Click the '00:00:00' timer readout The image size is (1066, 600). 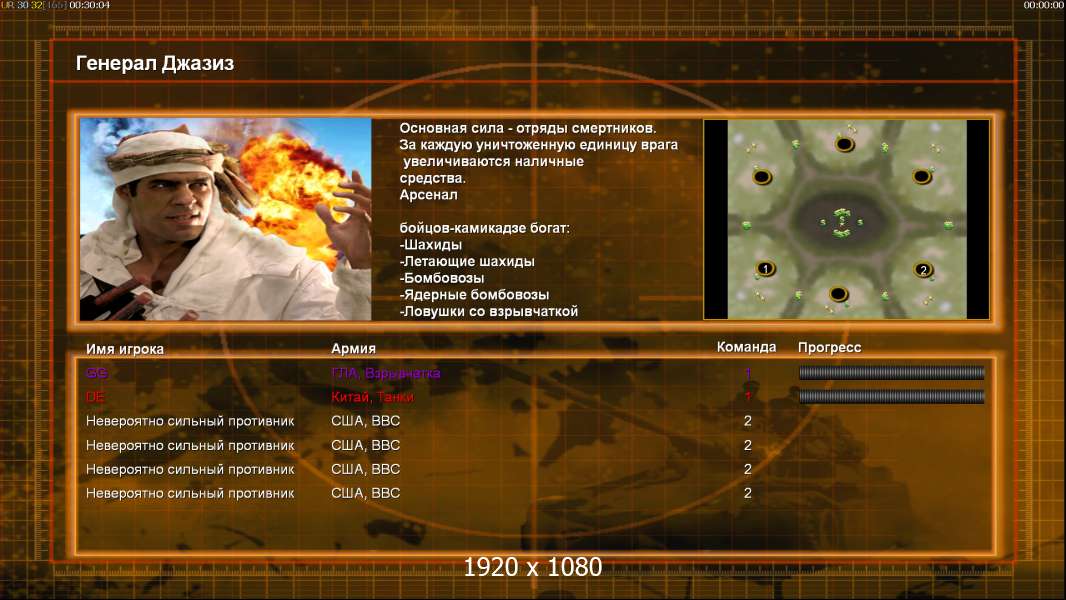click(1044, 5)
